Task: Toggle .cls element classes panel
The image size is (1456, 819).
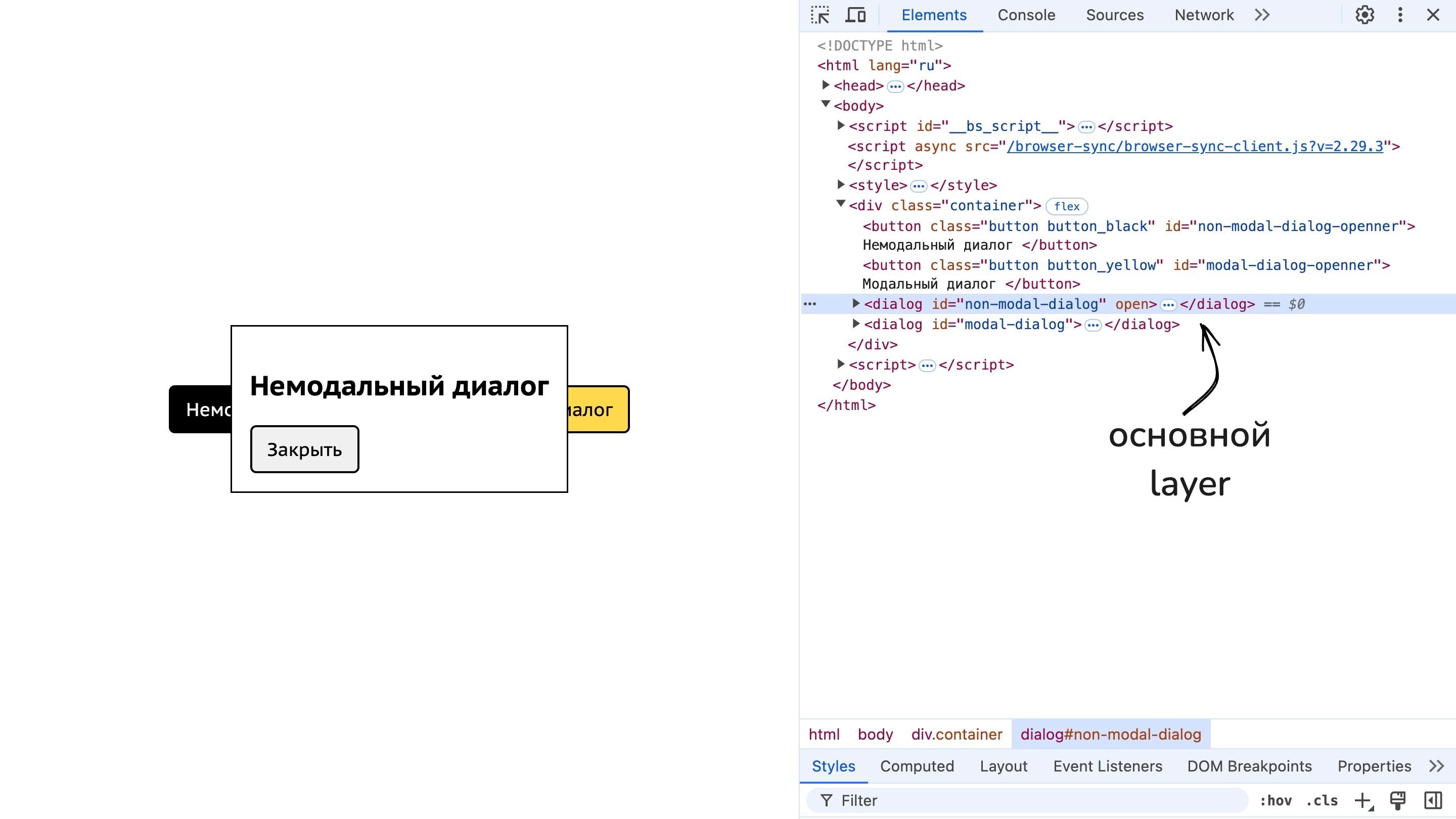Action: [1322, 800]
